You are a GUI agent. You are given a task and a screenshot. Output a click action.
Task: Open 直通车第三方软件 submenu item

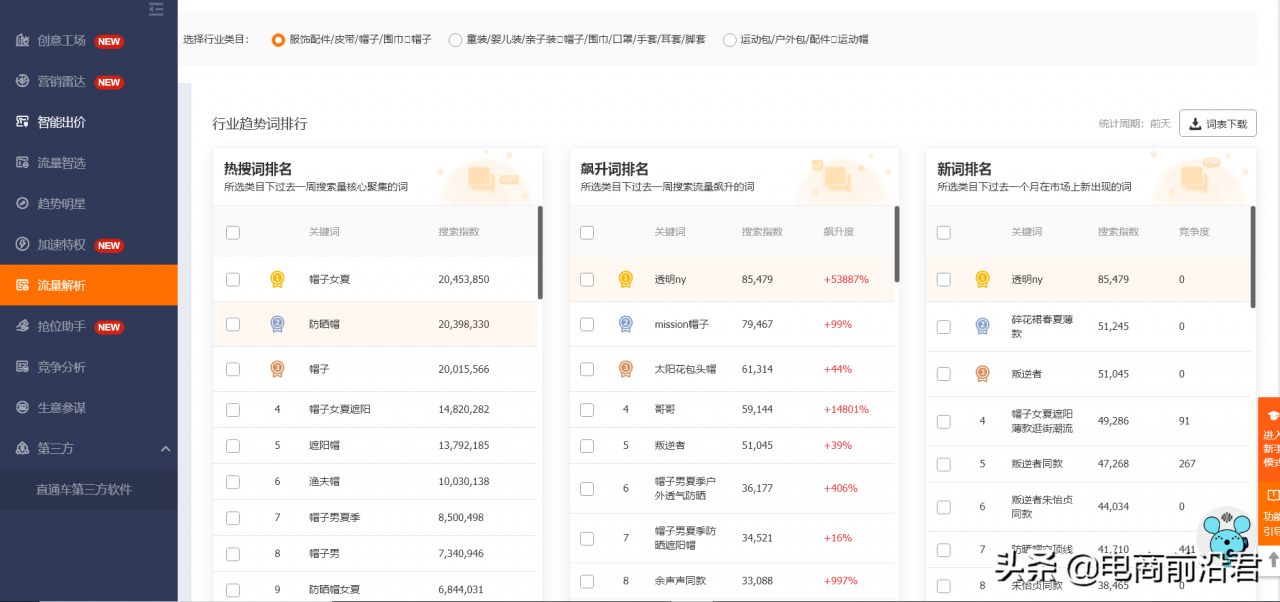click(86, 490)
